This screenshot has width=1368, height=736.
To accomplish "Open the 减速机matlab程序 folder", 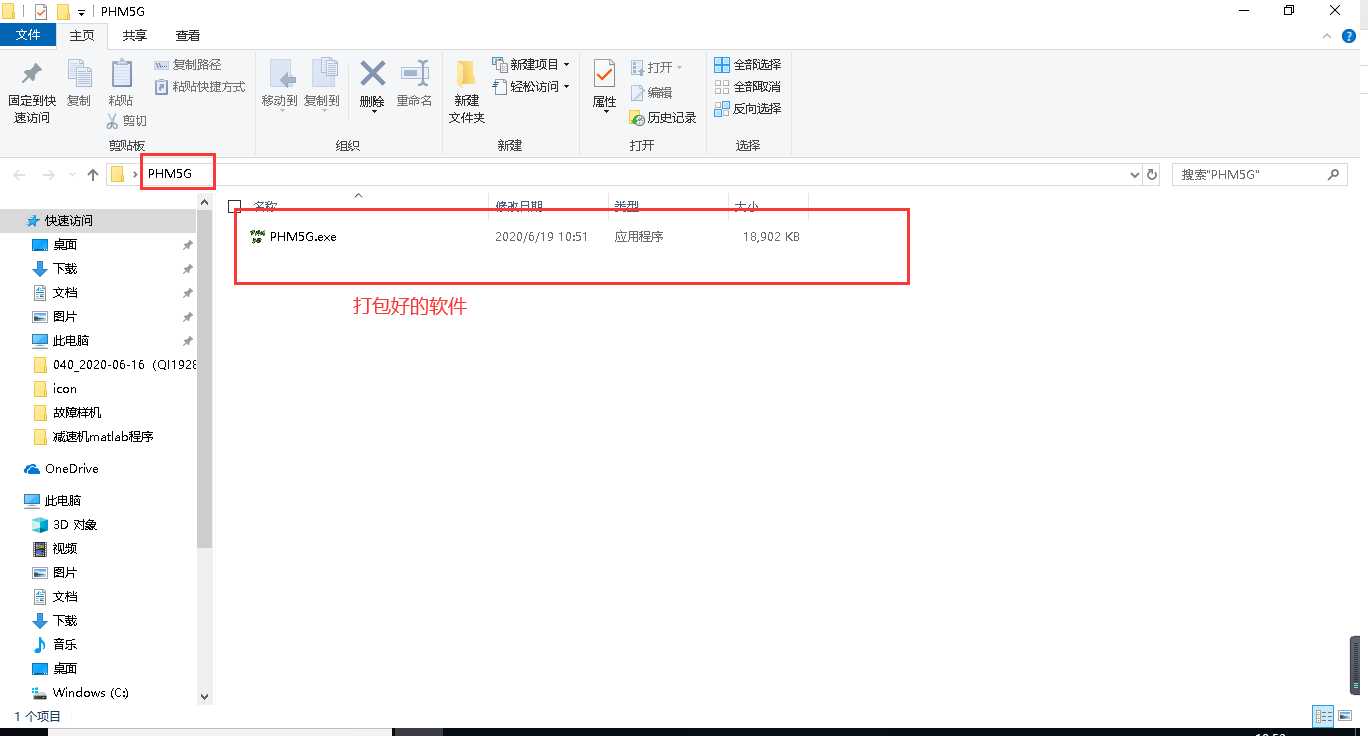I will [103, 436].
